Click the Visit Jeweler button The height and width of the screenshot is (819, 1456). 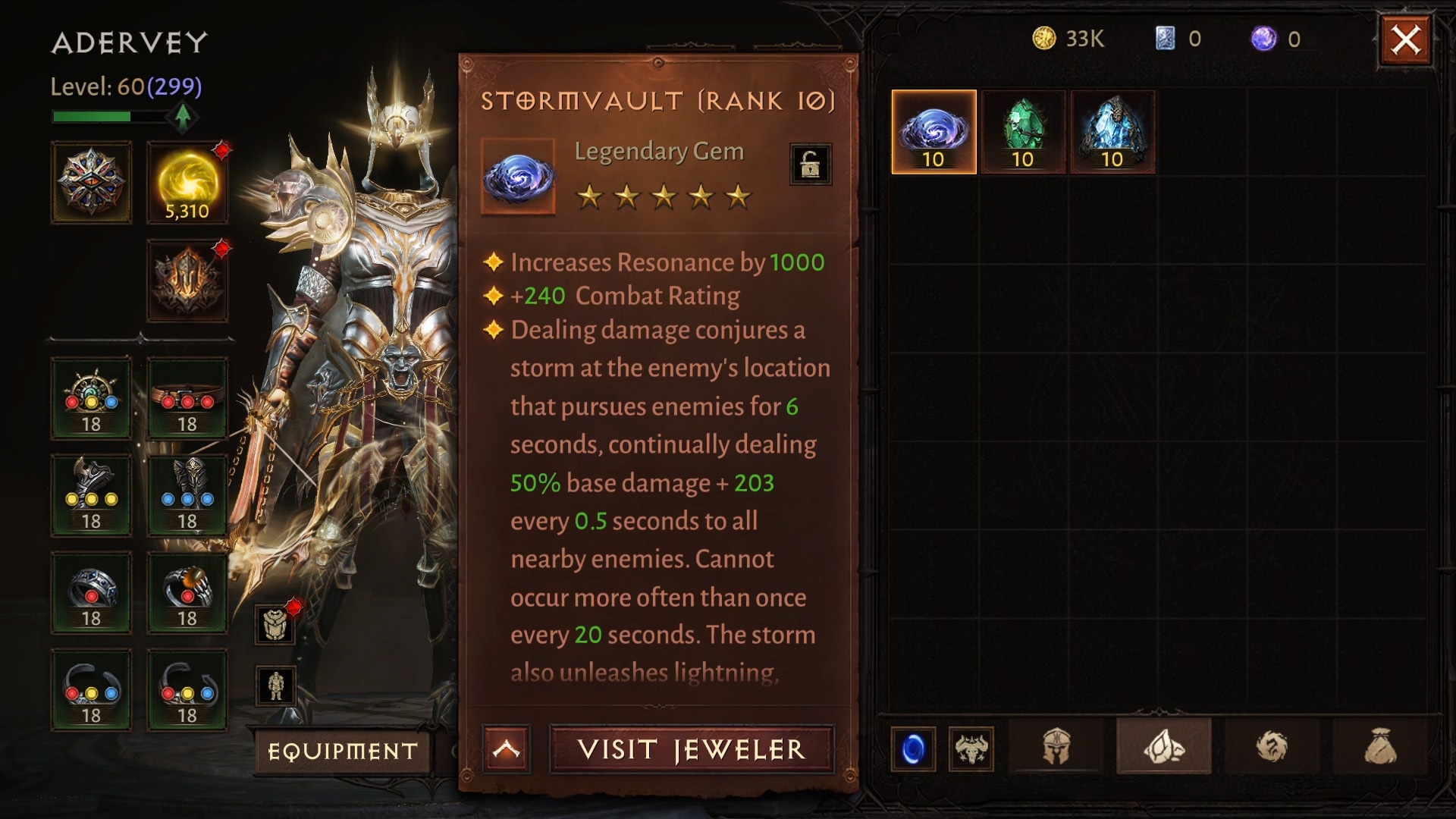click(x=692, y=749)
